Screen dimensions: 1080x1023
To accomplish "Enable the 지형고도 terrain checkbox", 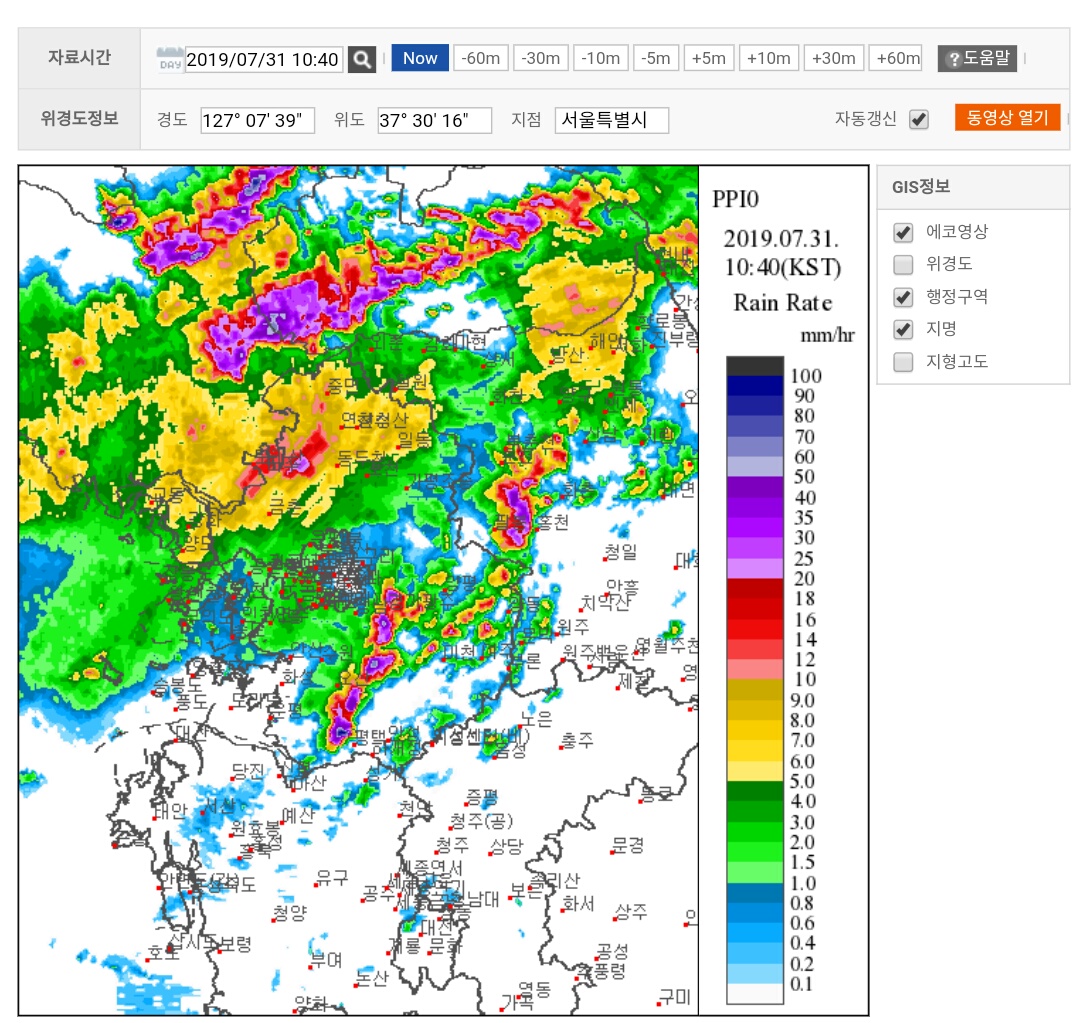I will (x=904, y=362).
